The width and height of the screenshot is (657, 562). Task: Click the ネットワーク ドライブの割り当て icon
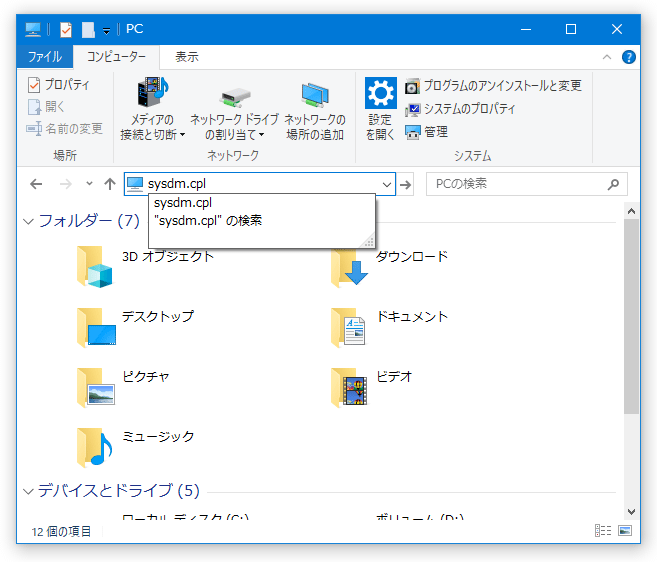click(235, 97)
